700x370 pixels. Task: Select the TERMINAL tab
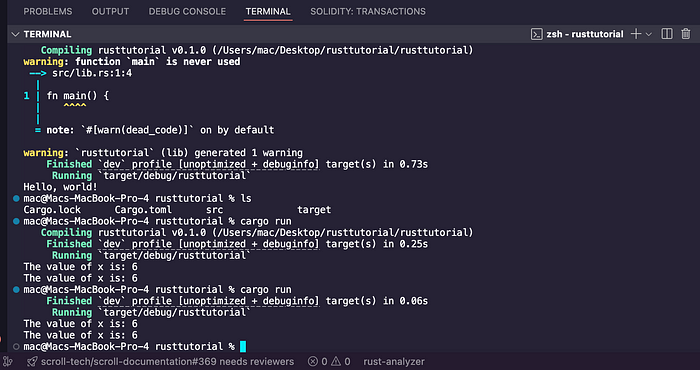point(268,12)
